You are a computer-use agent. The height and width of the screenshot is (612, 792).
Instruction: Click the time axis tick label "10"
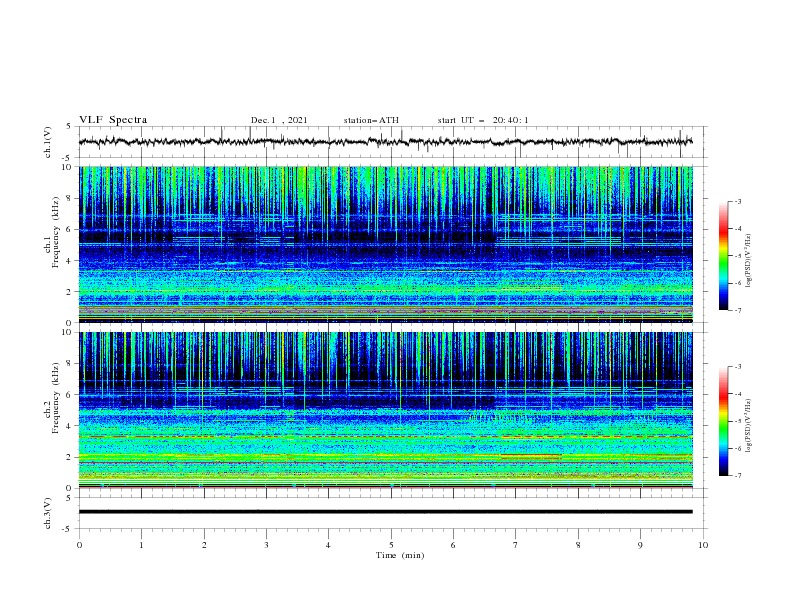coord(703,545)
